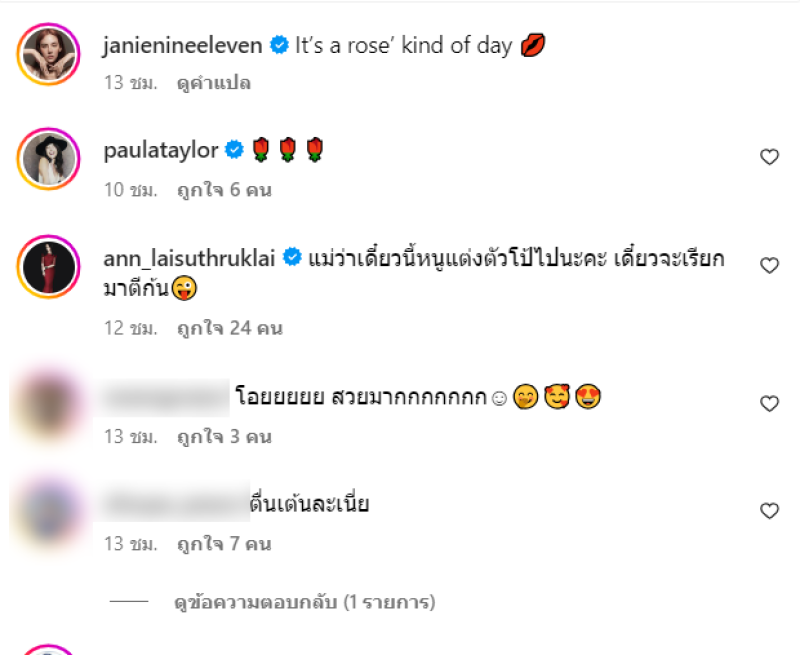Screen dimensions: 800x655
Task: Click the paulataylor username
Action: (x=161, y=150)
